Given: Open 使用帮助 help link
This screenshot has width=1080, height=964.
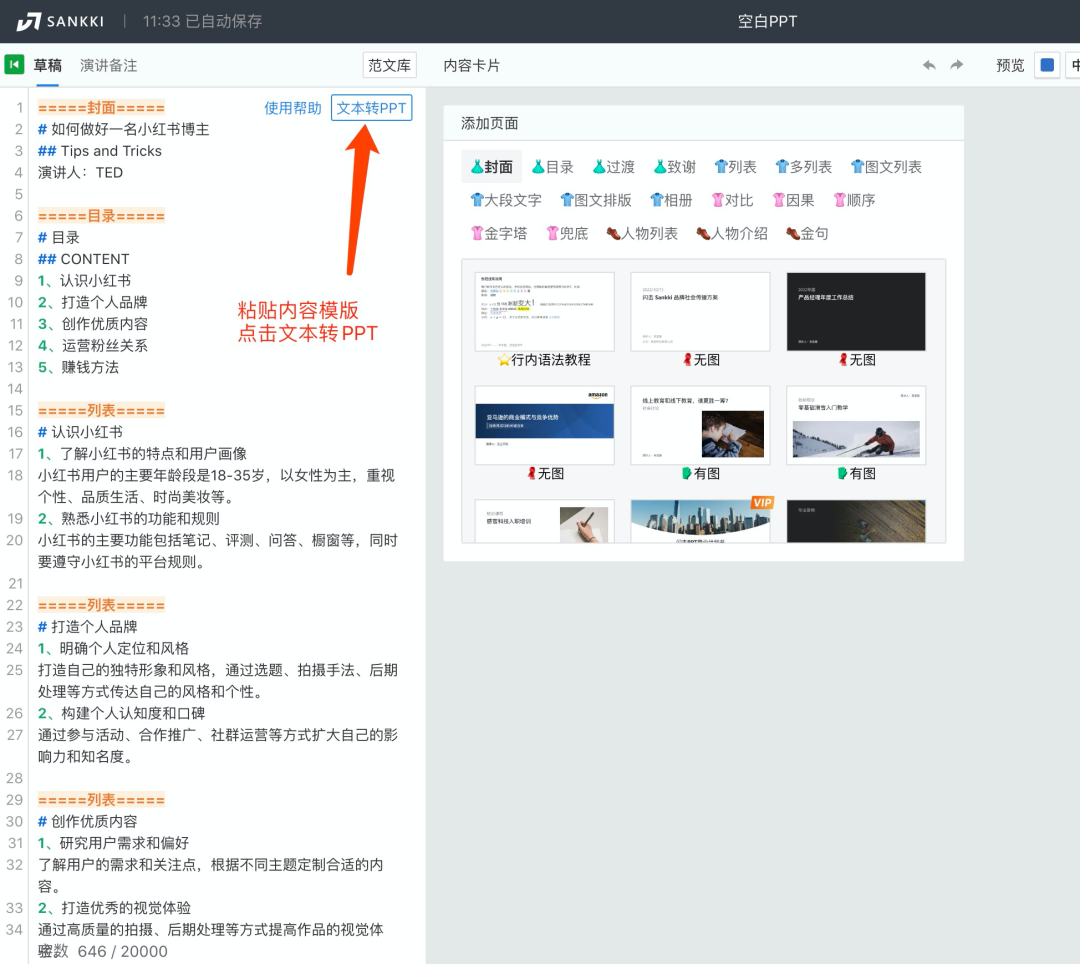Looking at the screenshot, I should pos(292,107).
